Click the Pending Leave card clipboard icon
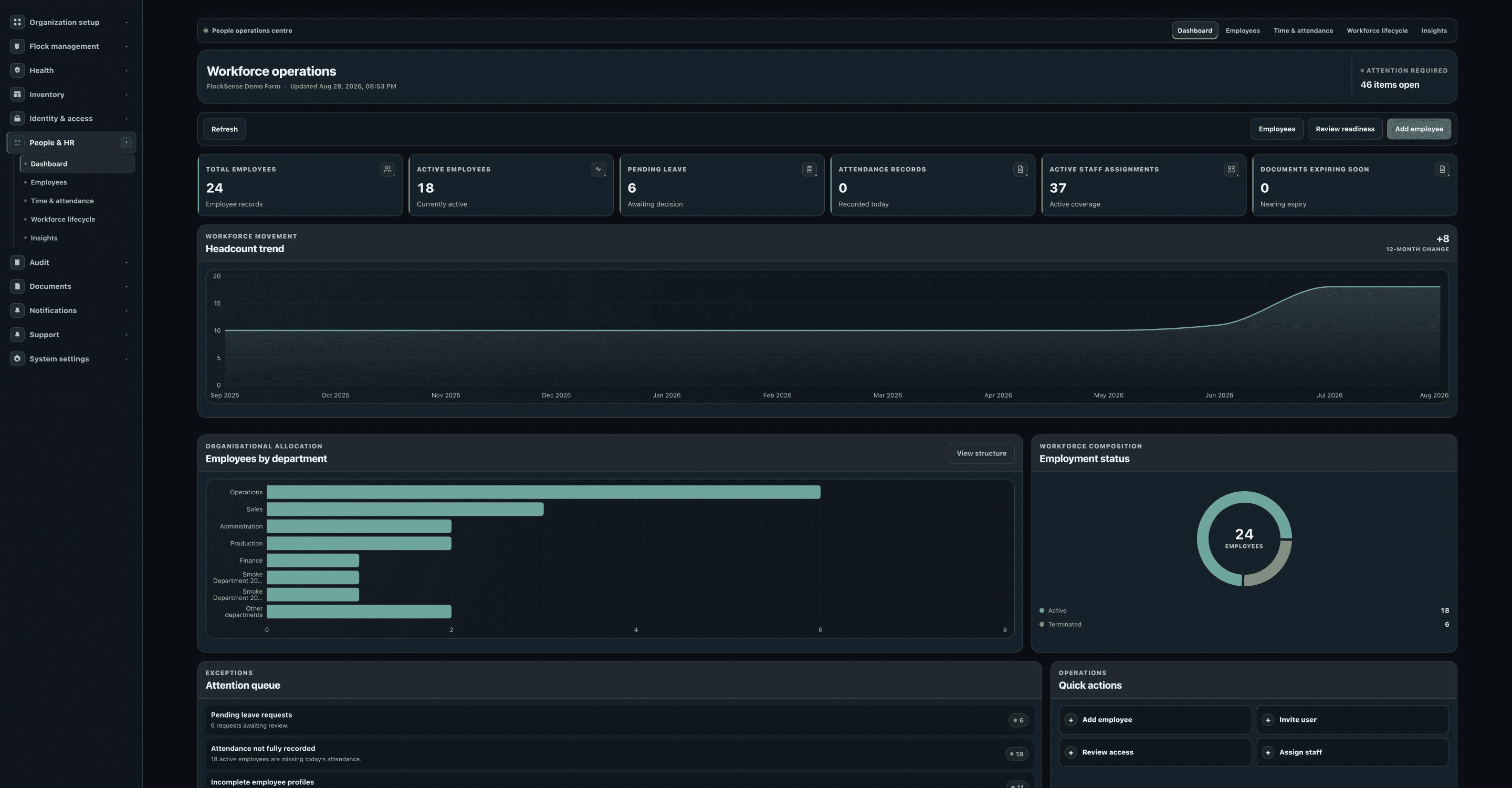The image size is (1512, 788). (x=810, y=169)
